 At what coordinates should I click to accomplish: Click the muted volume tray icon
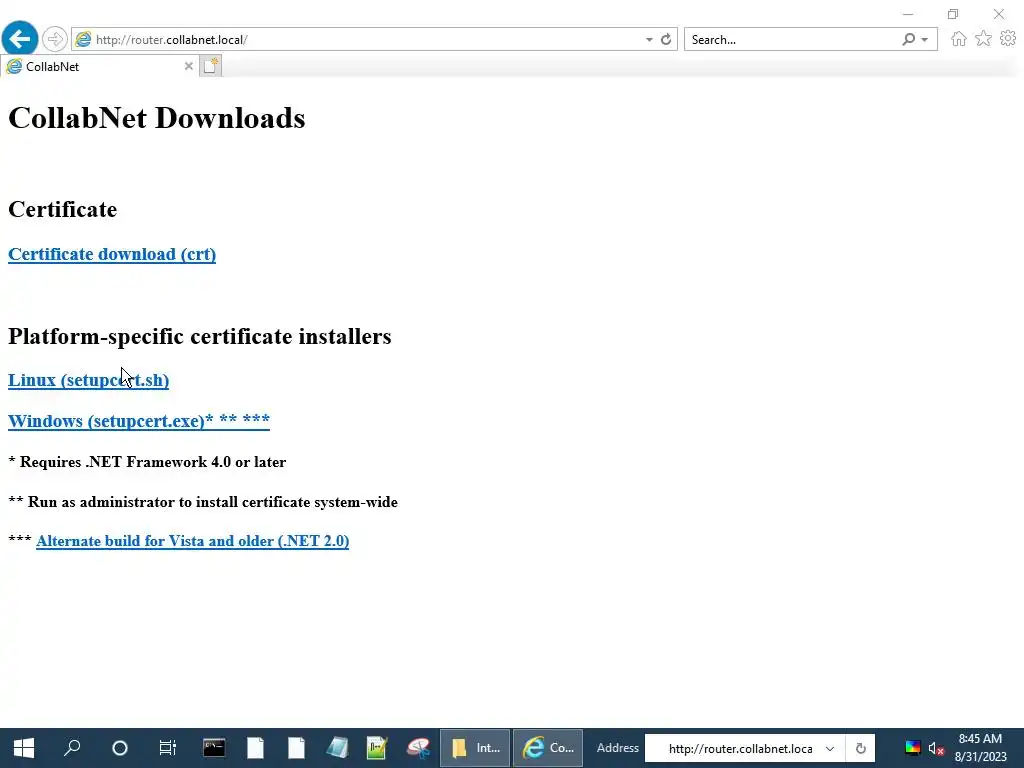tap(936, 748)
